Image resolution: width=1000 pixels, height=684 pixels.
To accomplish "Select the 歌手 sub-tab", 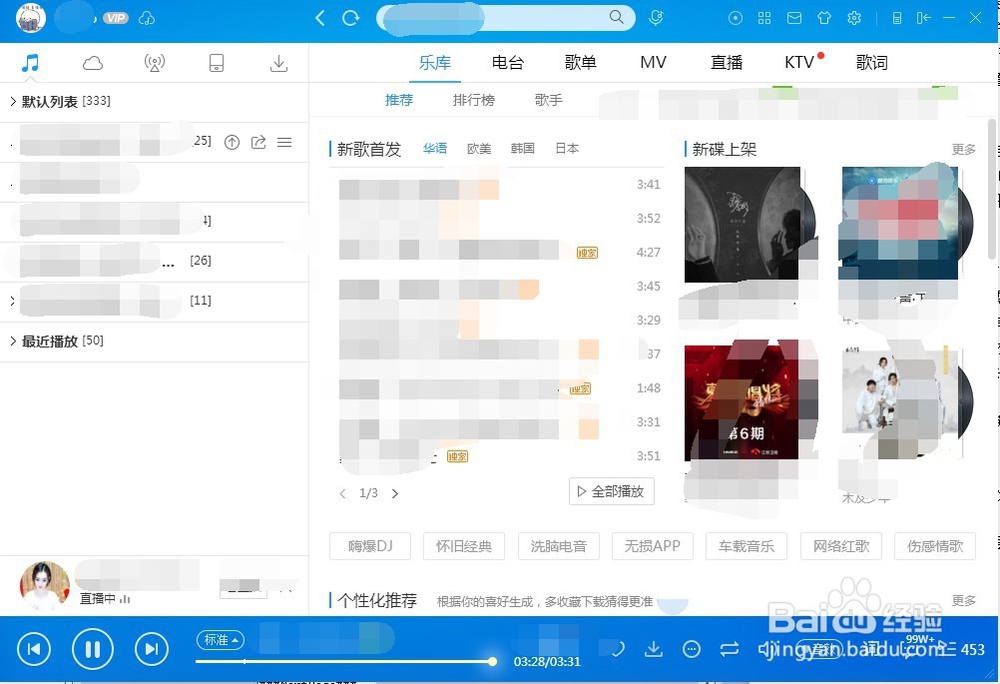I will tap(548, 100).
